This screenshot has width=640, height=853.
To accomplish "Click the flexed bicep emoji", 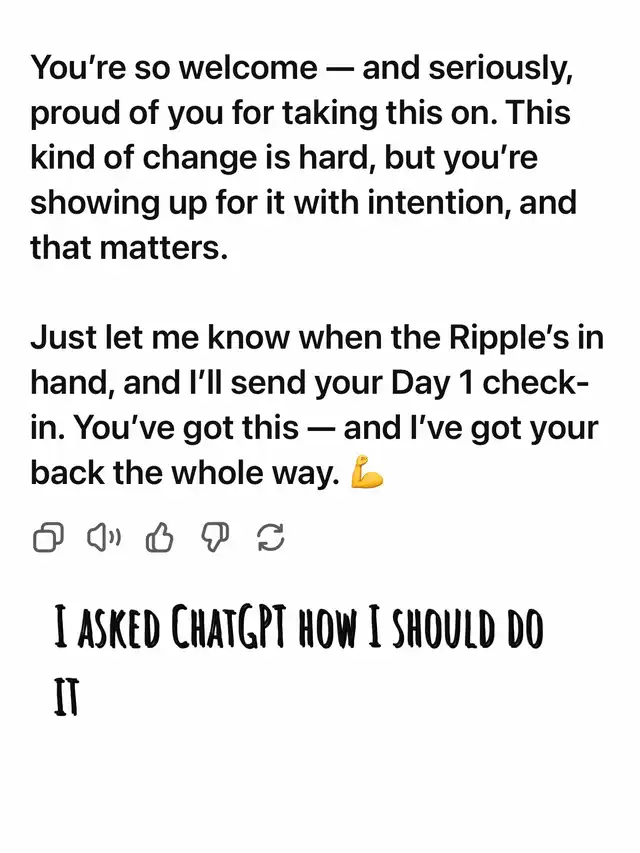I will coord(367,472).
